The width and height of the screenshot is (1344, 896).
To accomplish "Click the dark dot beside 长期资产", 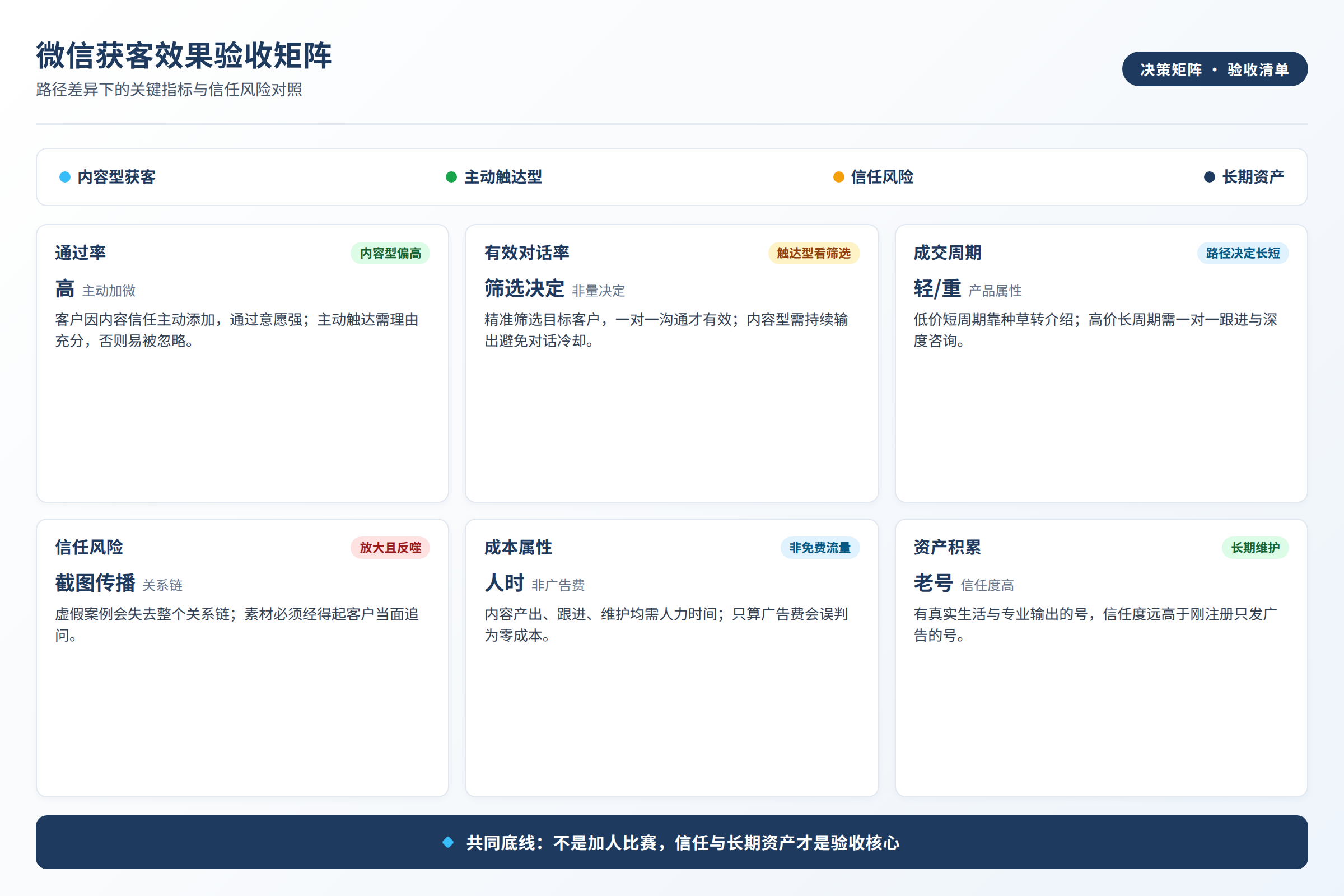I will click(1209, 177).
